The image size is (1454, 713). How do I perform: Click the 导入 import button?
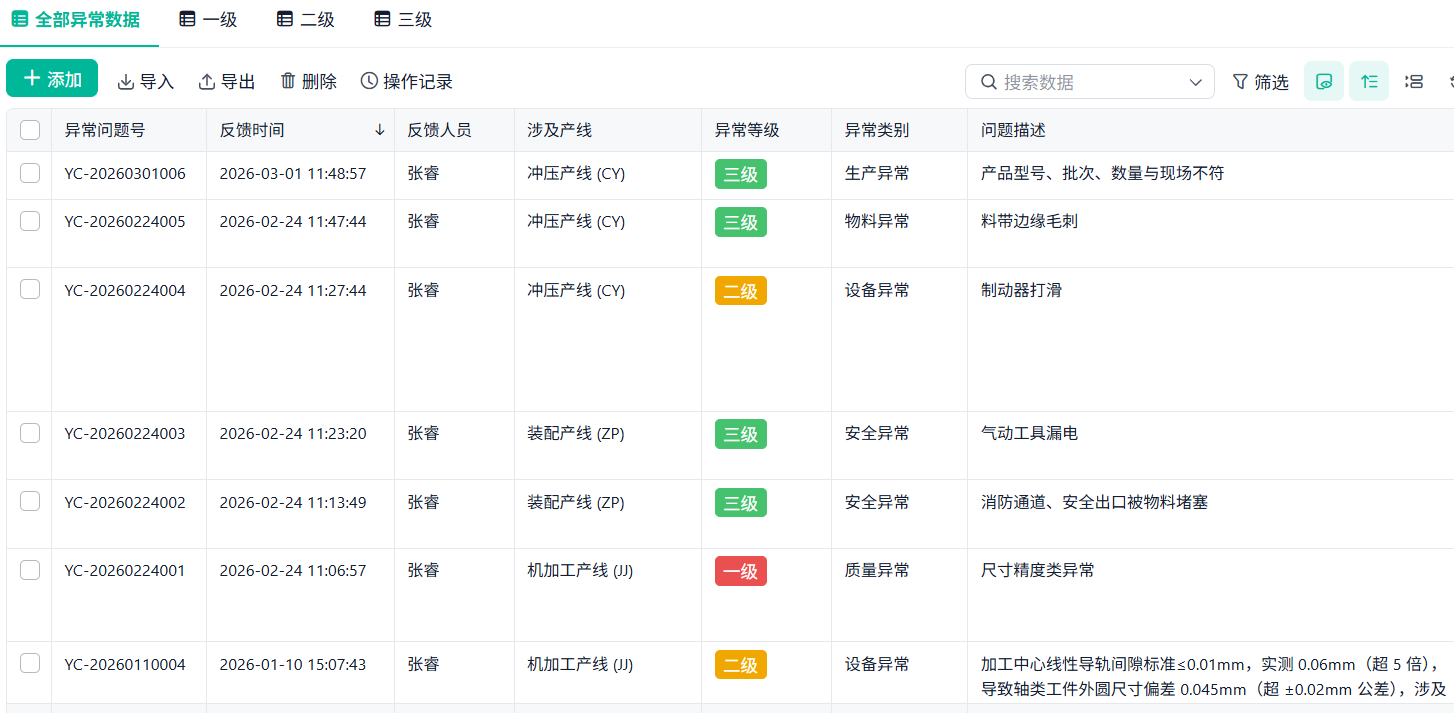(146, 82)
